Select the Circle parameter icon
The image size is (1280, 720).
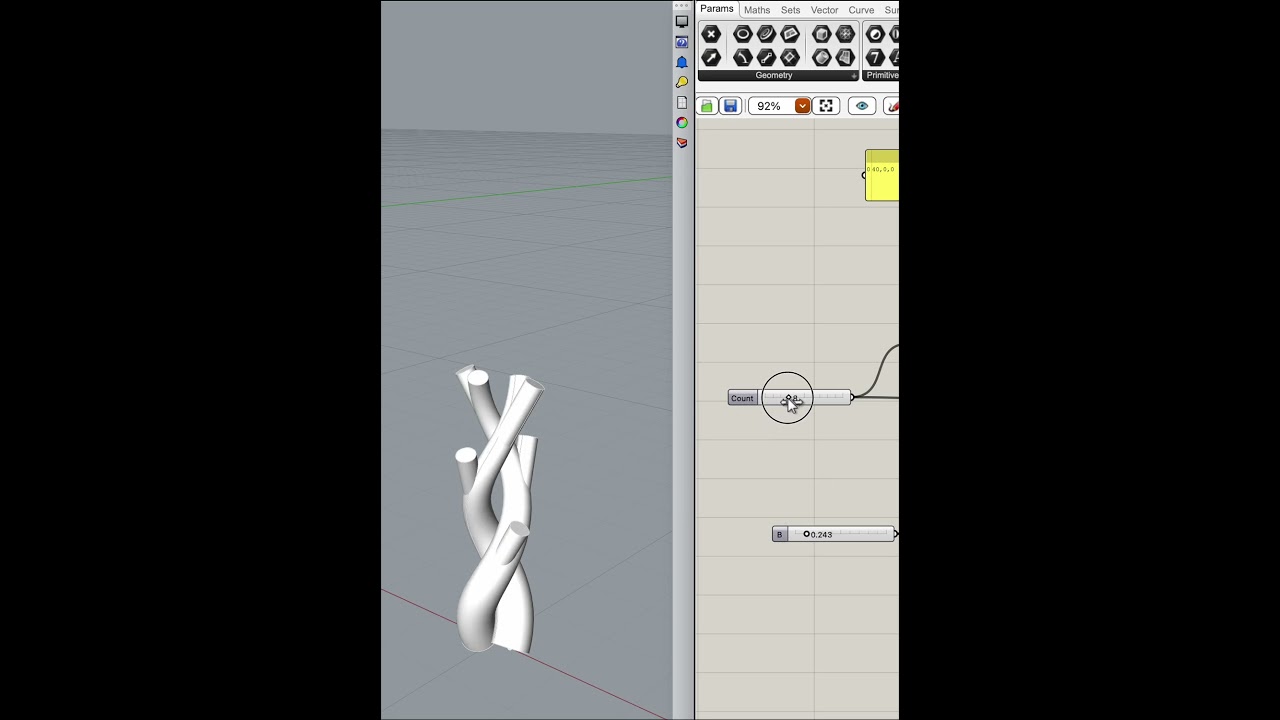pyautogui.click(x=743, y=34)
